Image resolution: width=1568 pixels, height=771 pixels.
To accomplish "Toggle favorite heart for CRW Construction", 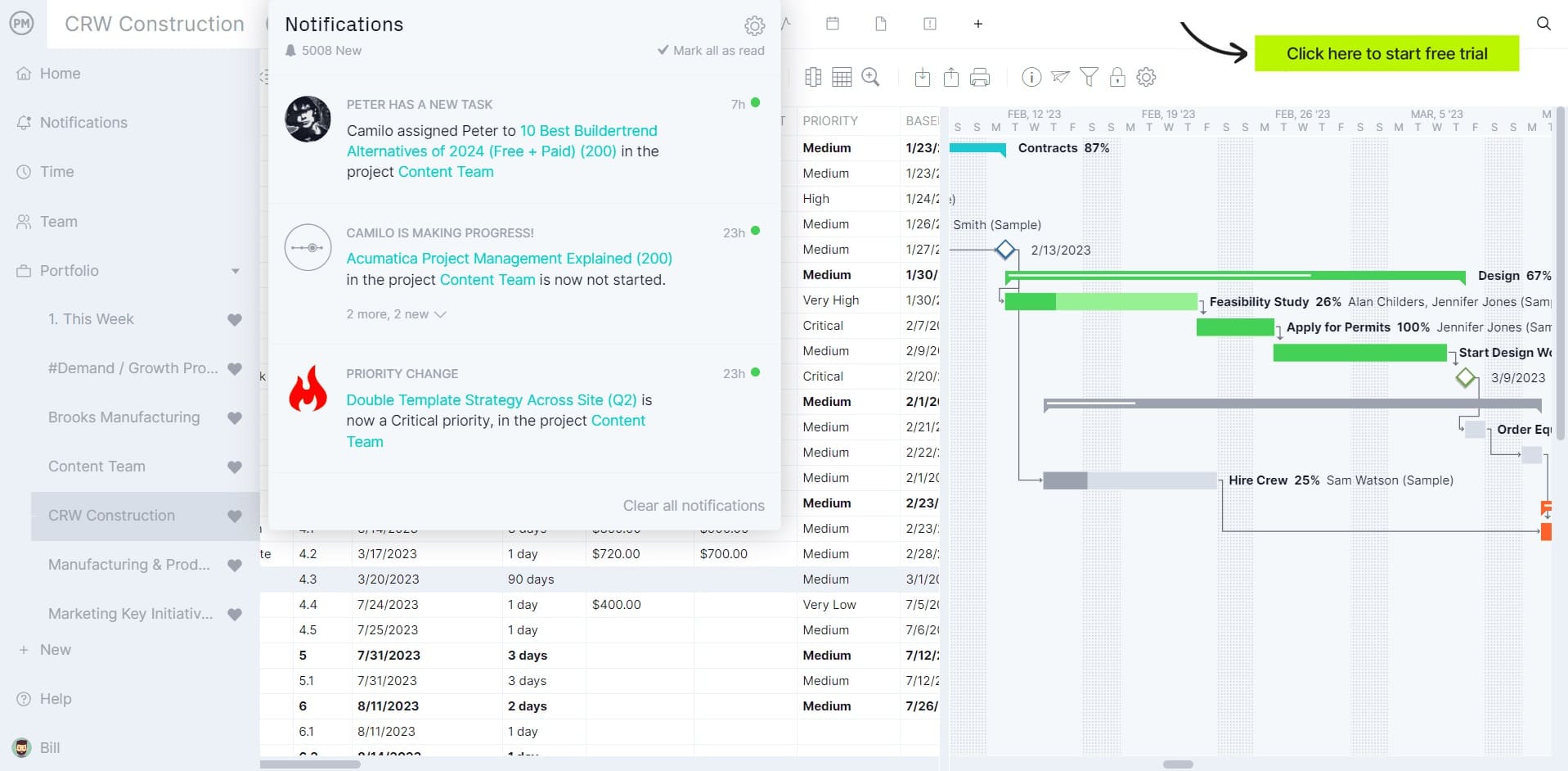I will tap(235, 516).
